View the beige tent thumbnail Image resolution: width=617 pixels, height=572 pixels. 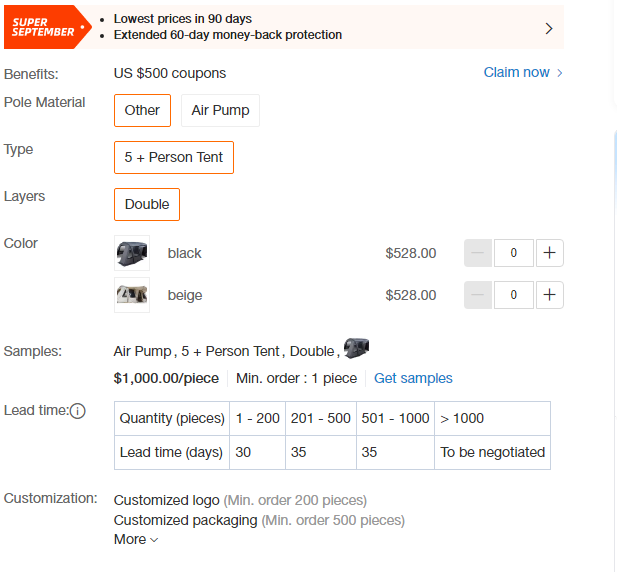[132, 295]
